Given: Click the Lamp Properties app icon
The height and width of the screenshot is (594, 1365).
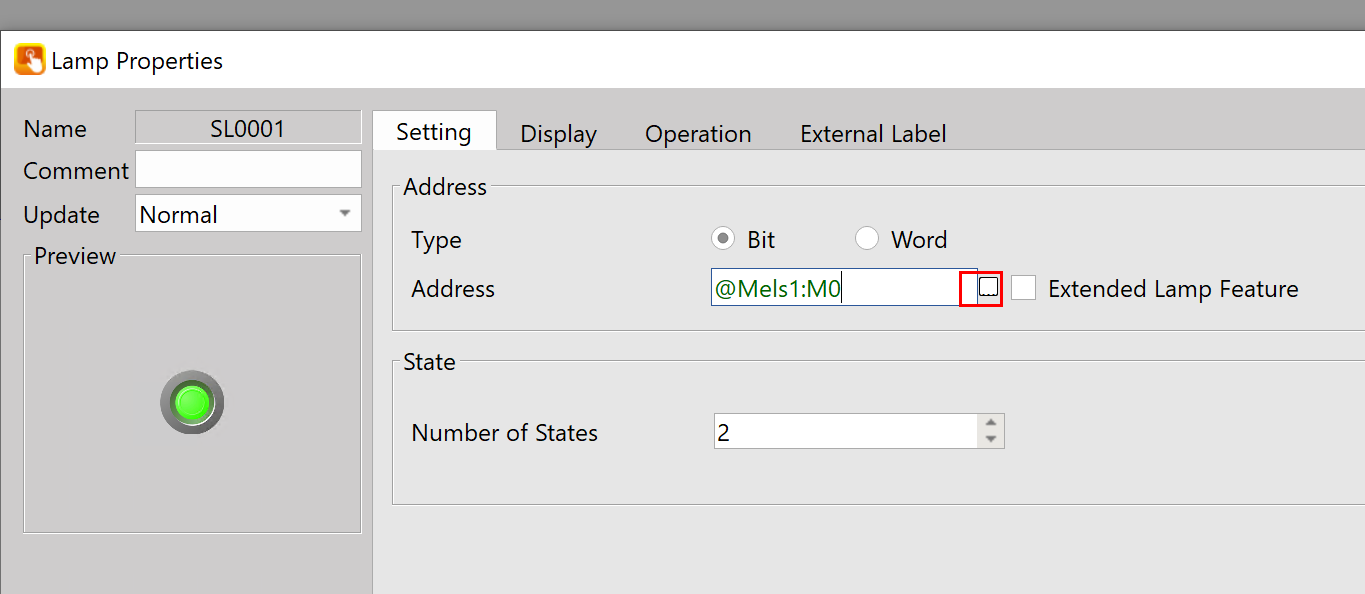Looking at the screenshot, I should click(x=29, y=60).
